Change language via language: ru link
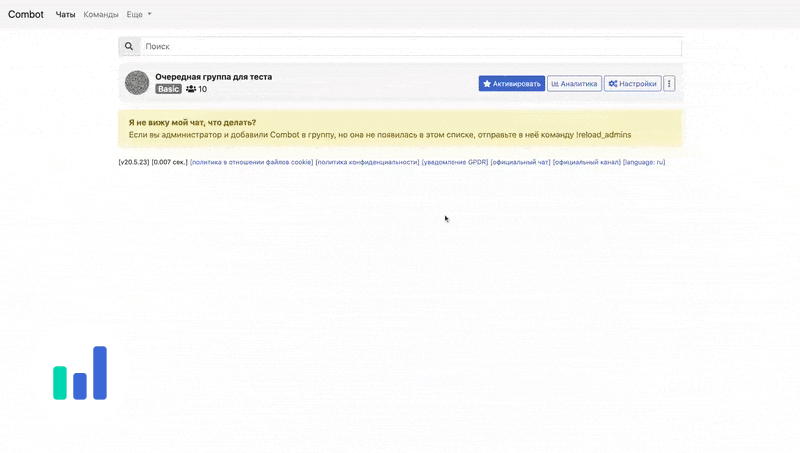Screen dimensions: 800x453 tap(644, 162)
